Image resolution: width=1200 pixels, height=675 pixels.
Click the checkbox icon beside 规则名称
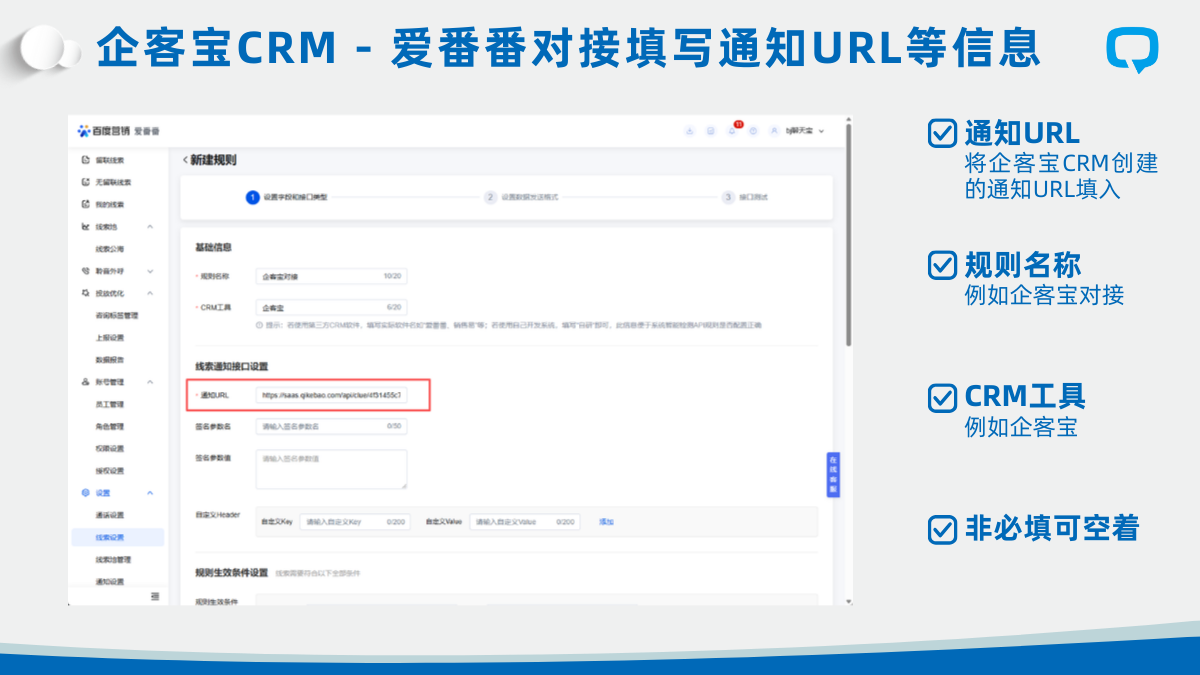(942, 265)
